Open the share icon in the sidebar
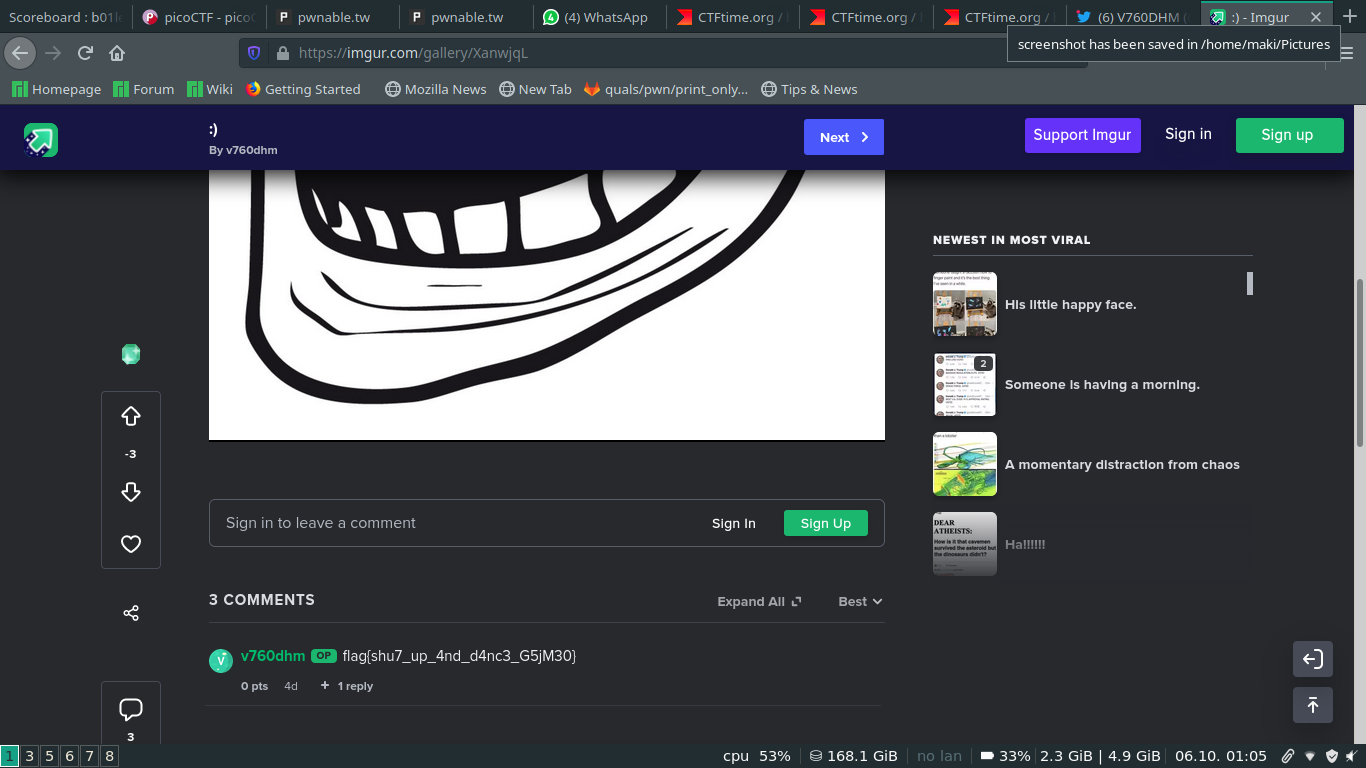This screenshot has width=1366, height=768. pyautogui.click(x=131, y=613)
